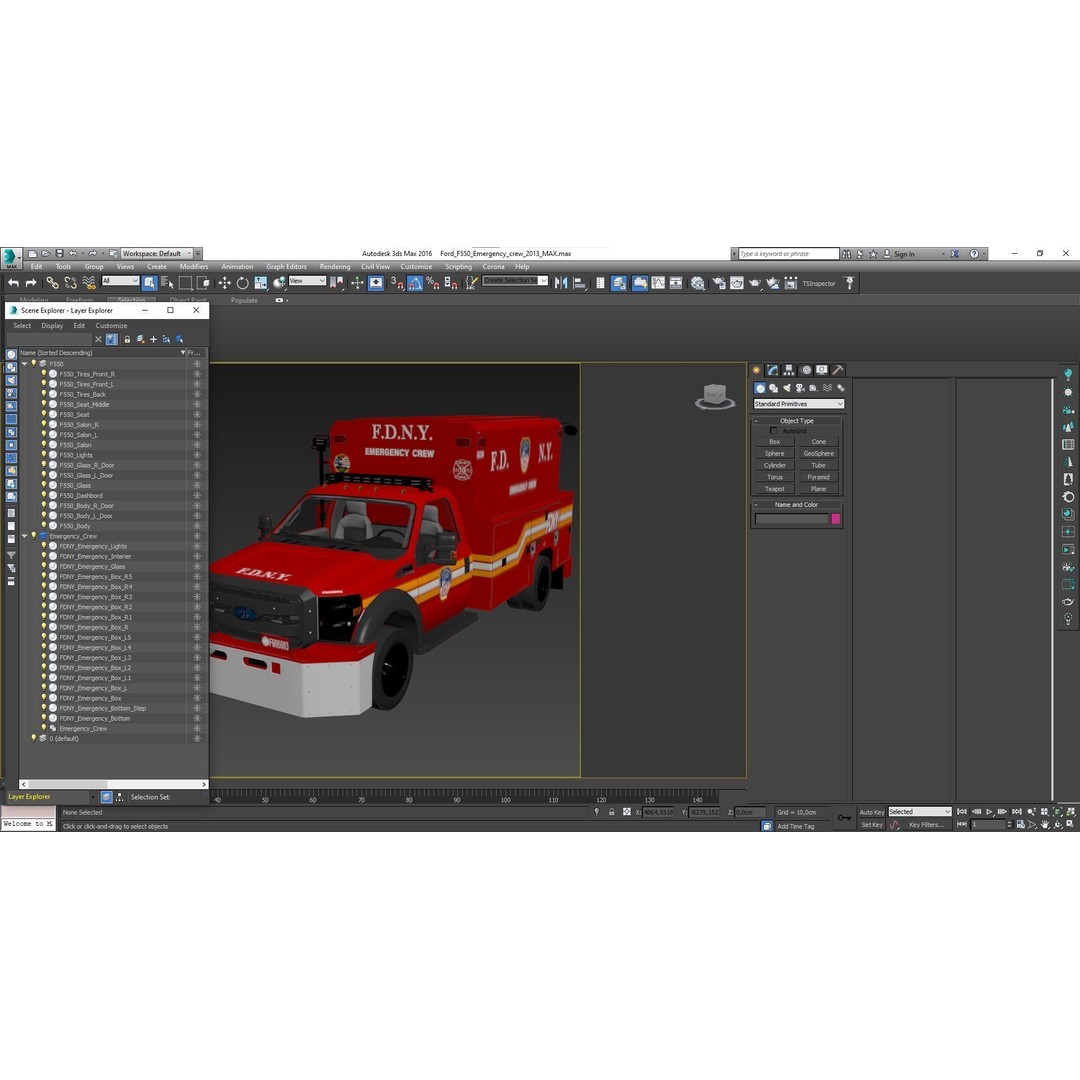Open Select by Name dialog
Viewport: 1080px width, 1080px height.
coord(167,283)
